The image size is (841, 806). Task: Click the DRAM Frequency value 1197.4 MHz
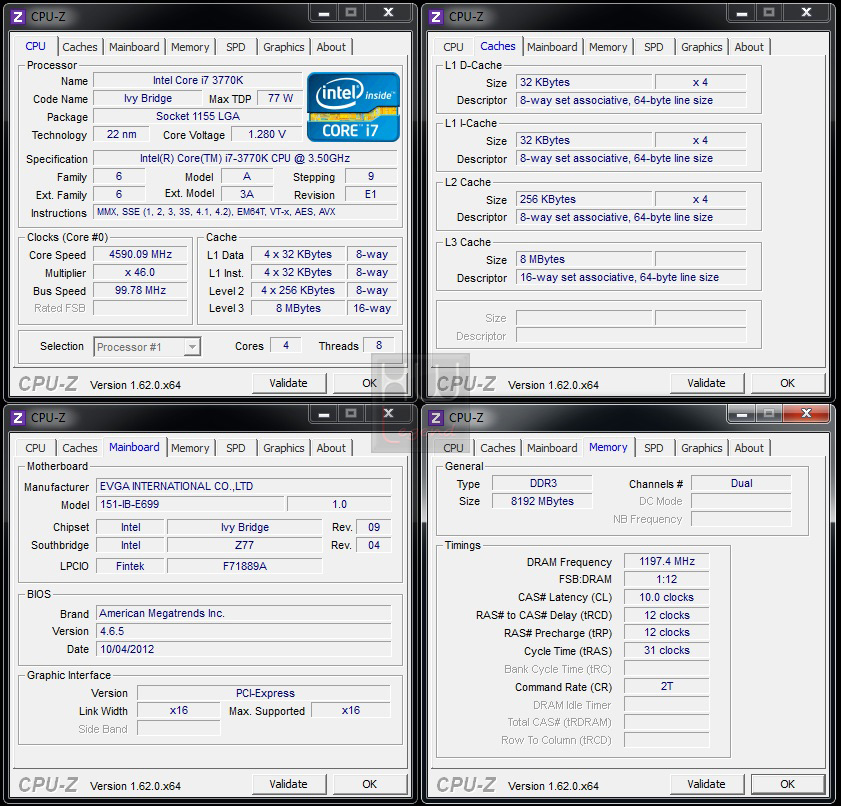[667, 561]
